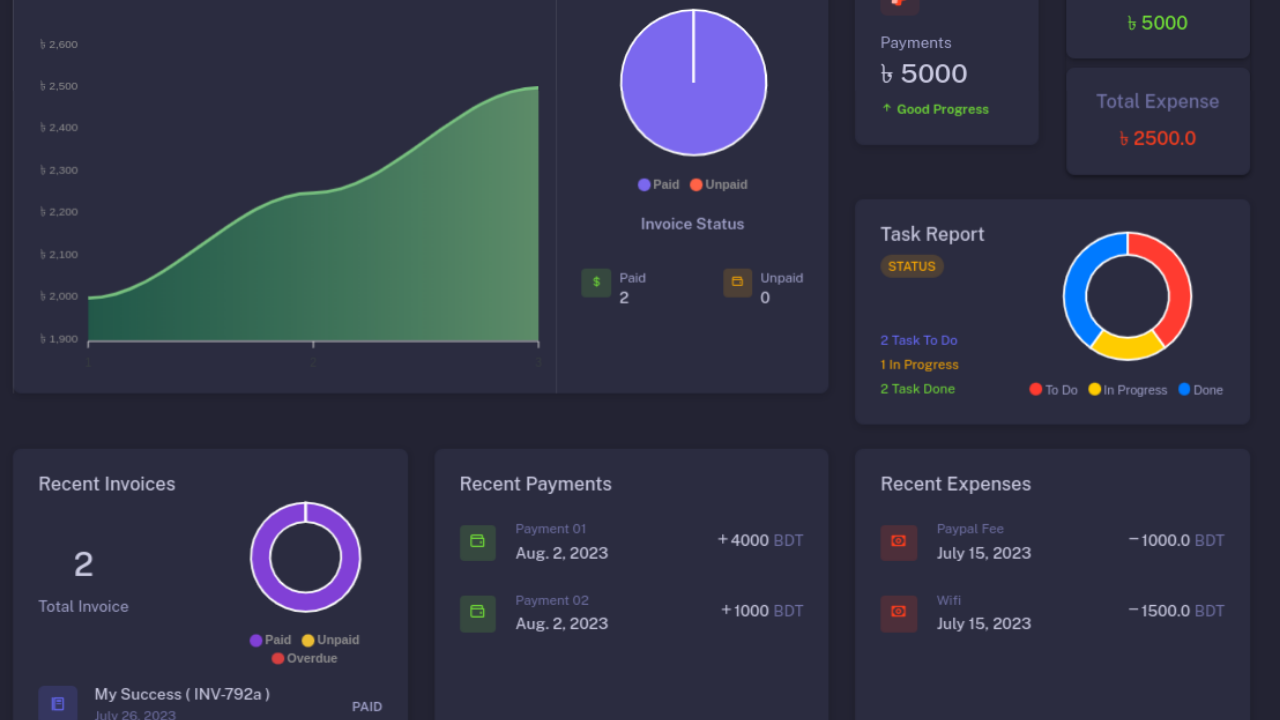
Task: Click the PAID label on the My Success invoice
Action: tap(367, 706)
